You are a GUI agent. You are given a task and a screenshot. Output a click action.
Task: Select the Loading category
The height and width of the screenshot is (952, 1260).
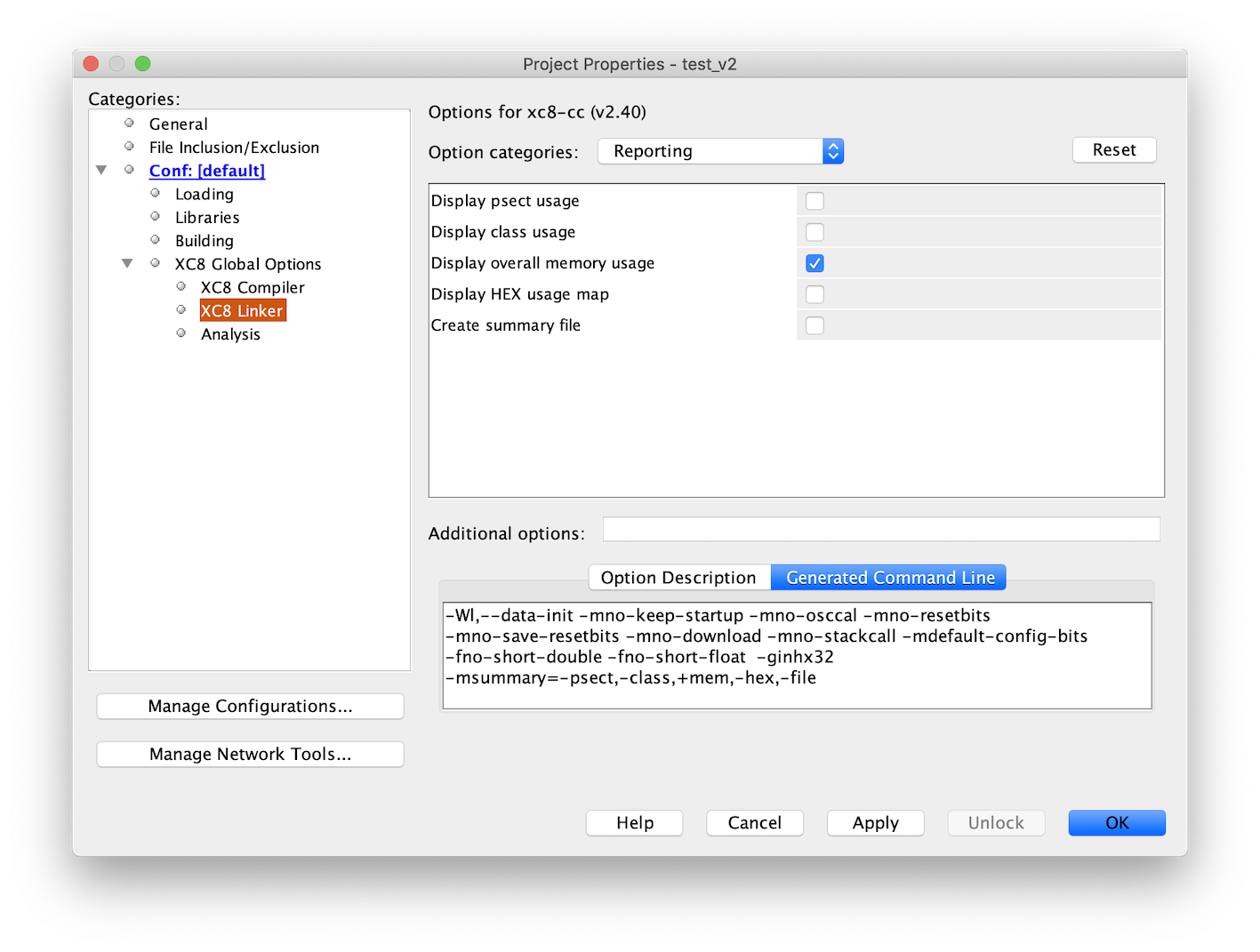[x=204, y=194]
